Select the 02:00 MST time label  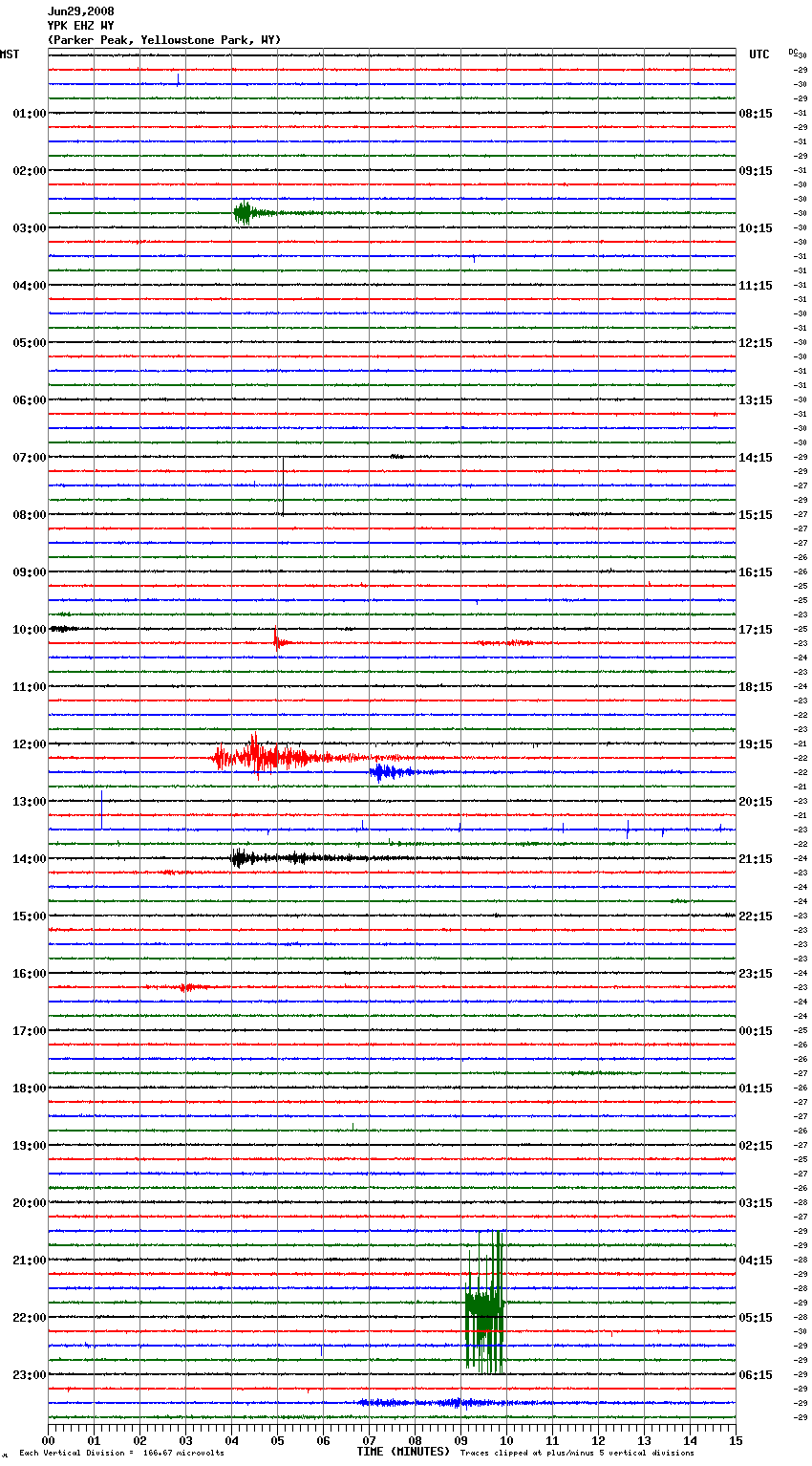coord(29,171)
